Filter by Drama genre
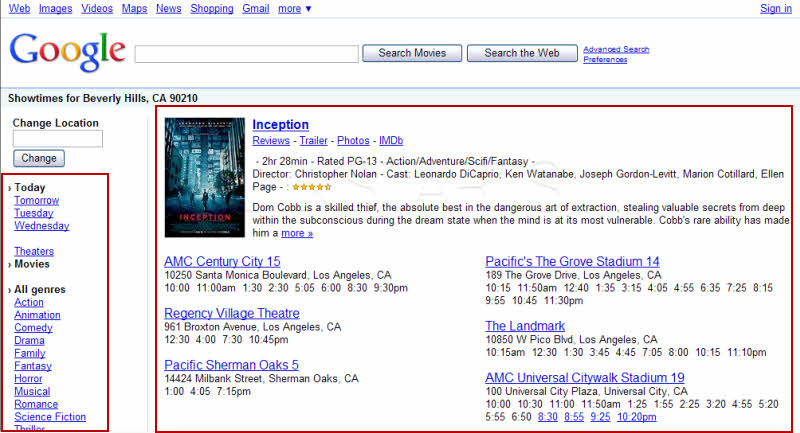The width and height of the screenshot is (800, 433). 29,341
